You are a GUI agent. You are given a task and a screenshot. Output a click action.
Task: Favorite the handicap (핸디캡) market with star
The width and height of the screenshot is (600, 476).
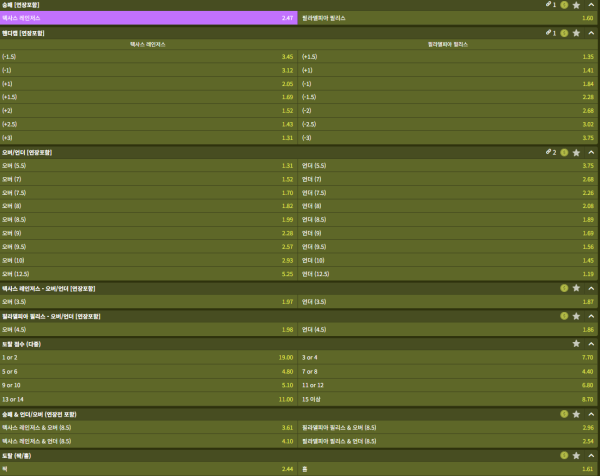pyautogui.click(x=576, y=33)
